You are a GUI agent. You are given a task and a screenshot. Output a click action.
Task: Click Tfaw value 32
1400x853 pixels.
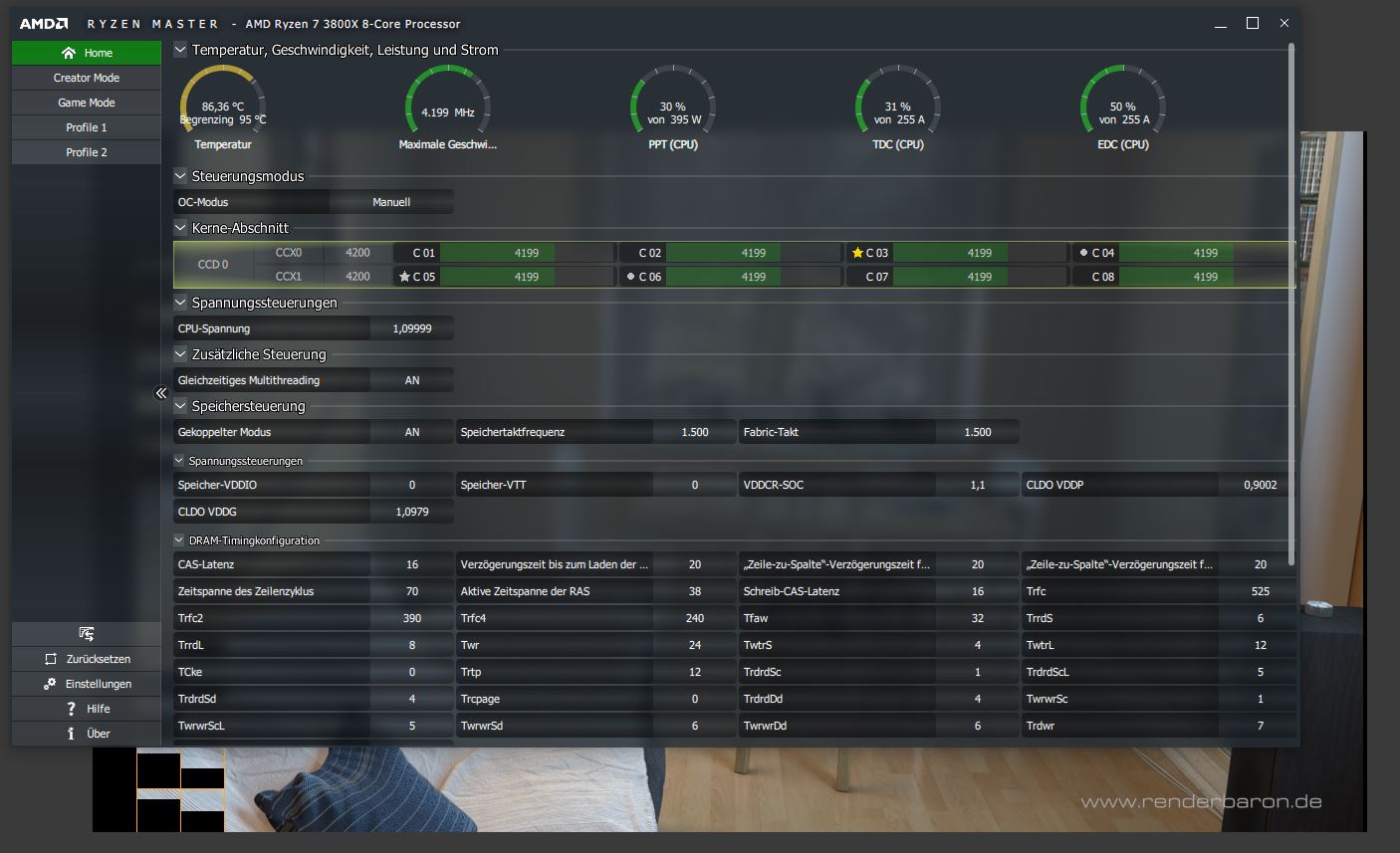pyautogui.click(x=978, y=618)
